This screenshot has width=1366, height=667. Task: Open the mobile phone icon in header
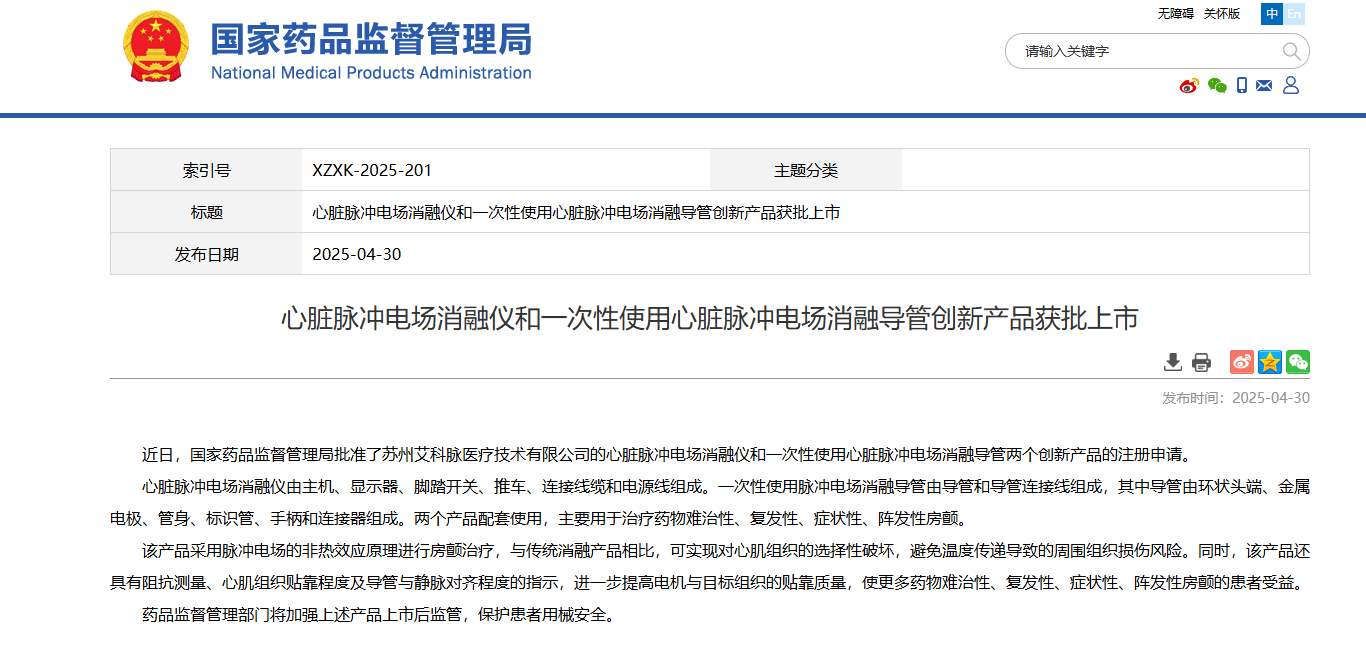click(1242, 86)
